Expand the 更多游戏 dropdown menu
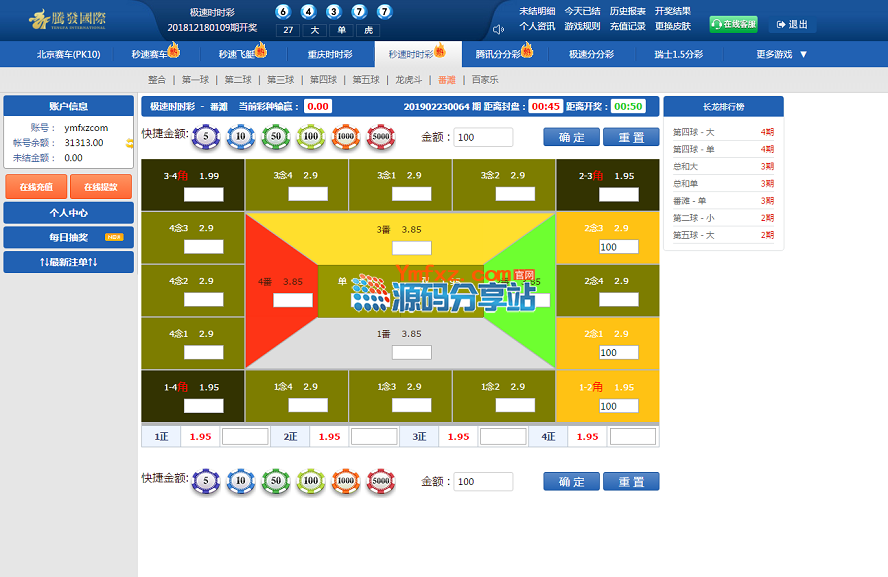 coord(781,54)
